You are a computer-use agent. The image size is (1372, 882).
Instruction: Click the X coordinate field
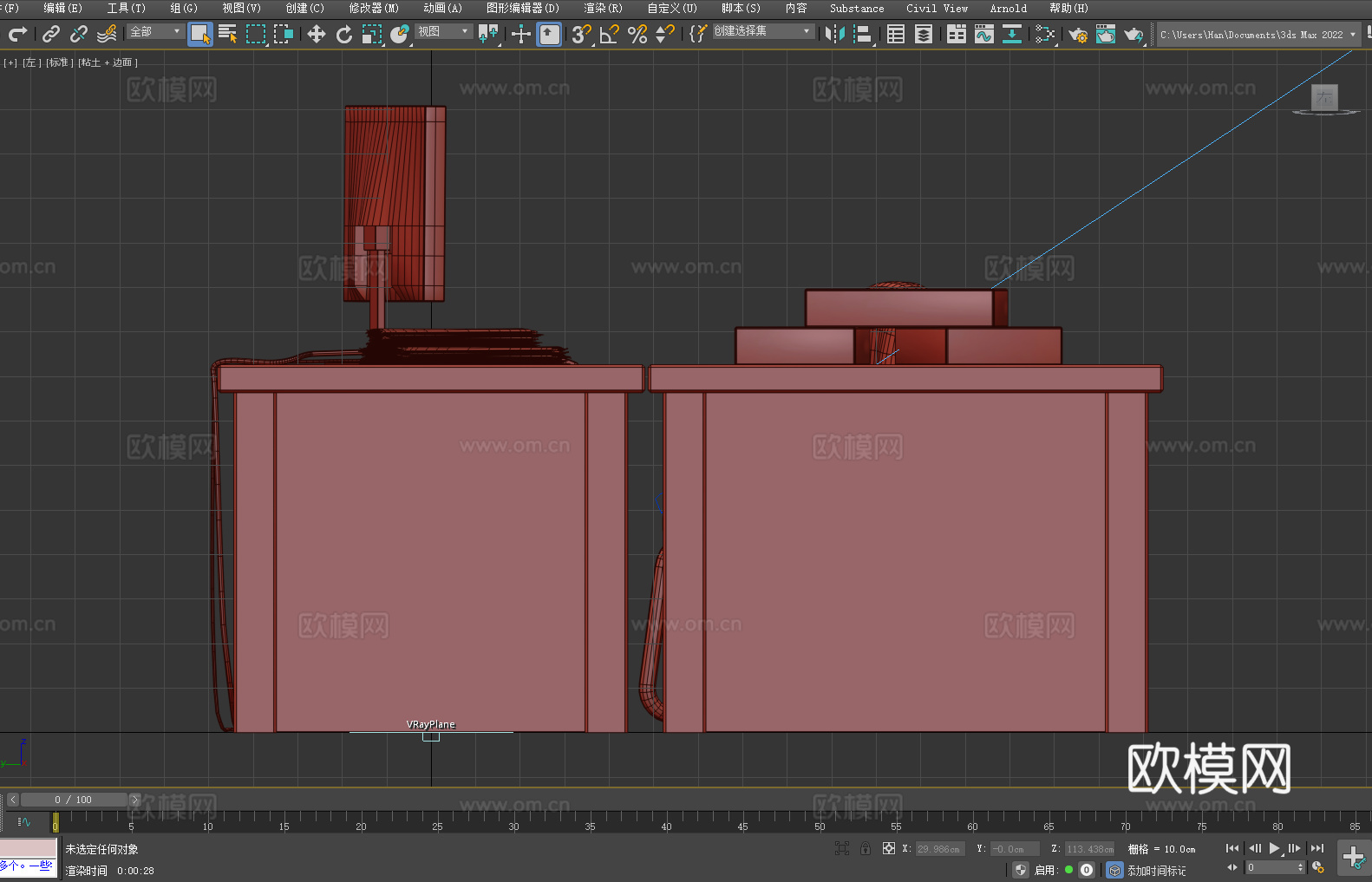click(x=941, y=849)
